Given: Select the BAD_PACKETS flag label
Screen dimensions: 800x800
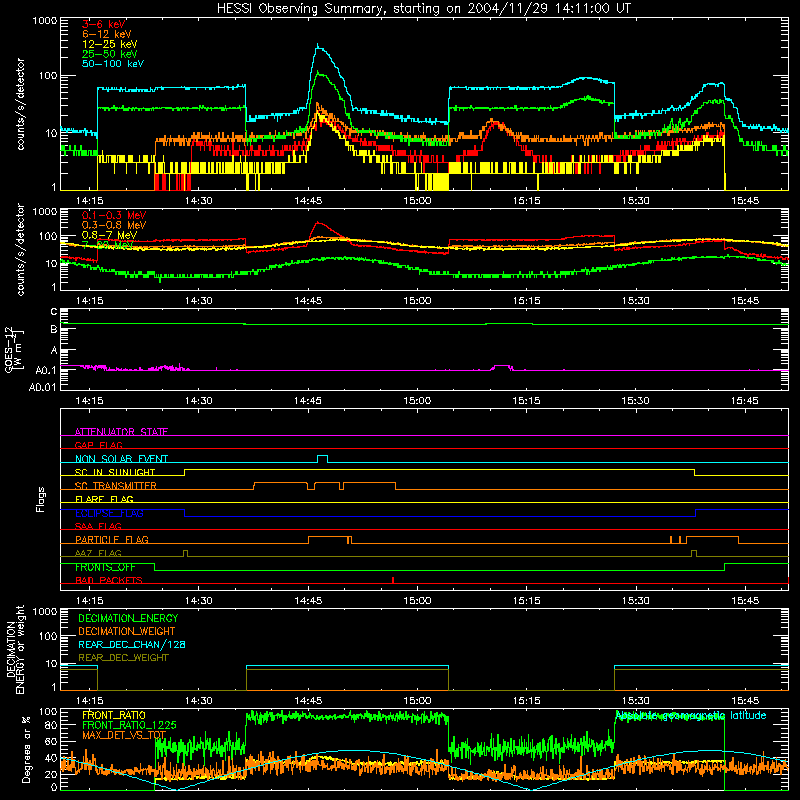Looking at the screenshot, I should (109, 580).
